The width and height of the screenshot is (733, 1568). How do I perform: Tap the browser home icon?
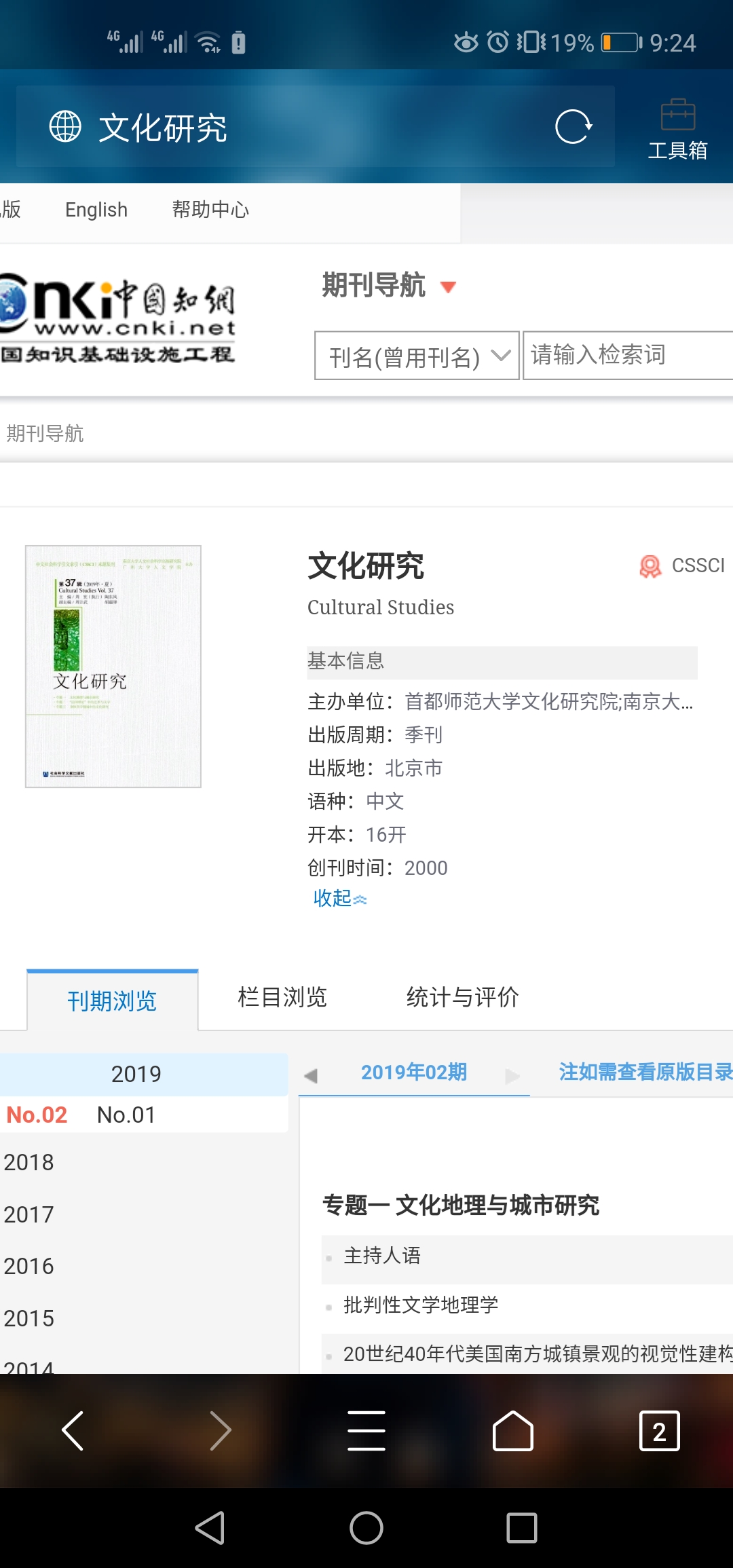(512, 1430)
